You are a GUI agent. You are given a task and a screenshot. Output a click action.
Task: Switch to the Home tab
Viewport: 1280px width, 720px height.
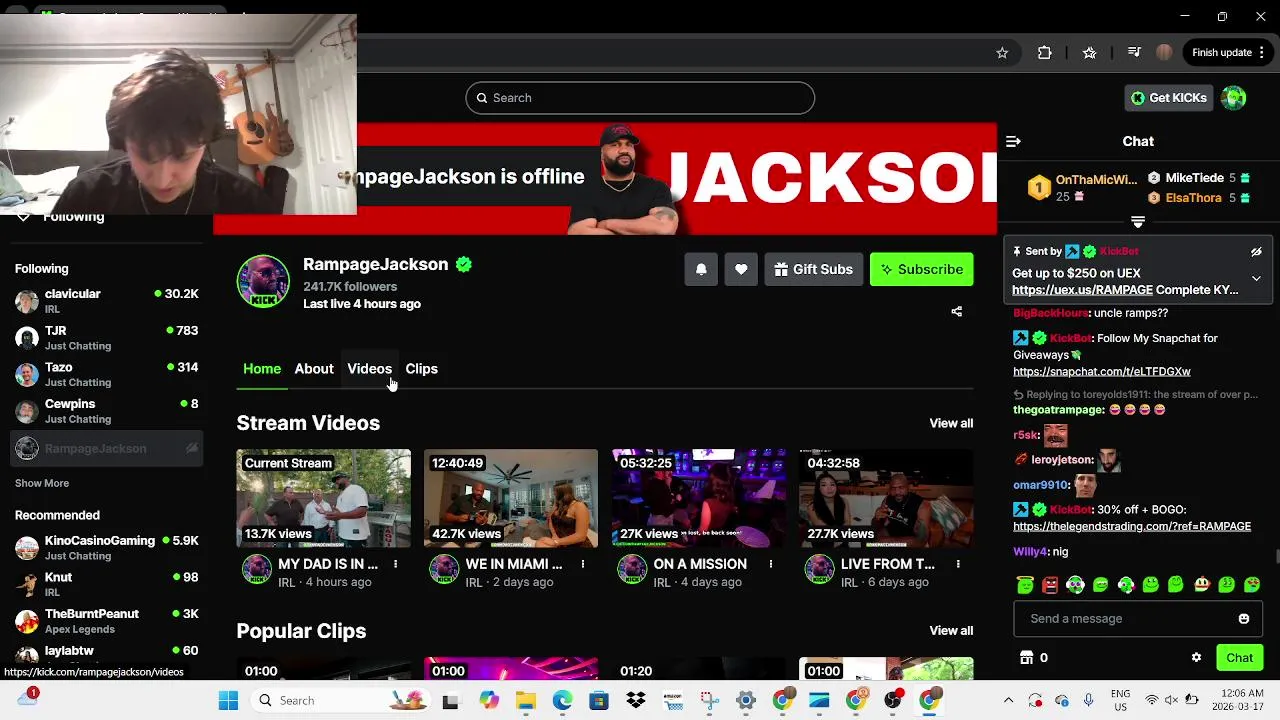(x=262, y=369)
